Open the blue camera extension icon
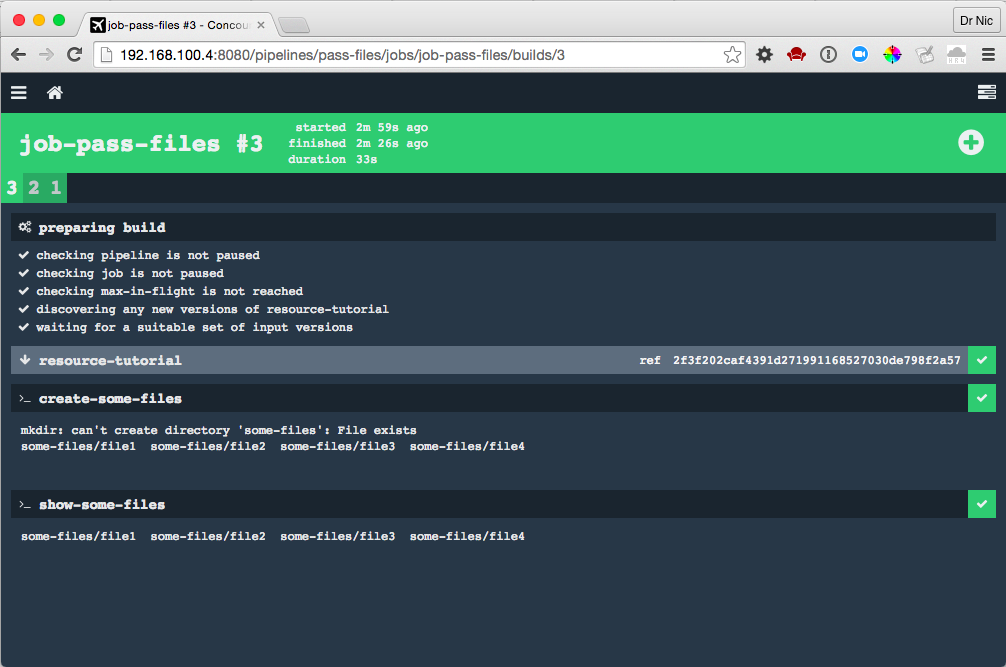 [860, 55]
